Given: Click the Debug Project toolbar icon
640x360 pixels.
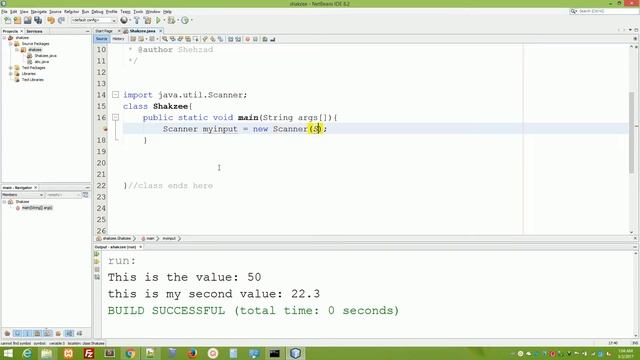Looking at the screenshot, I should point(171,20).
